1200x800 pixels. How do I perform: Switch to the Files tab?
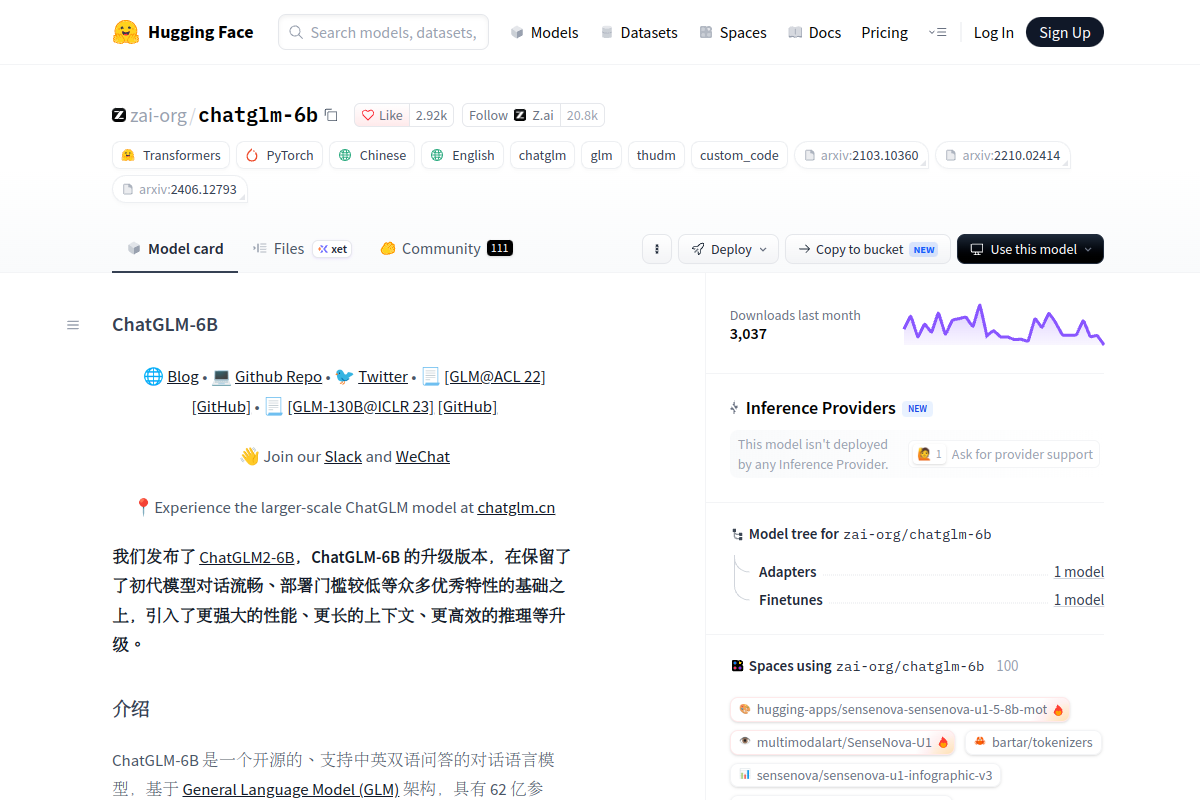[x=301, y=249]
